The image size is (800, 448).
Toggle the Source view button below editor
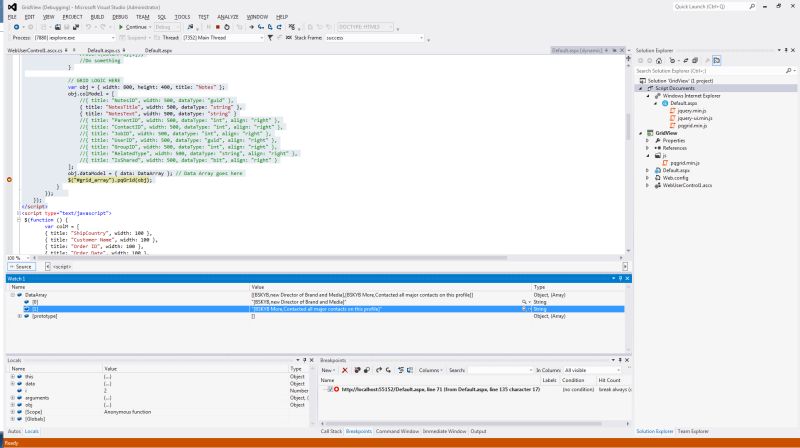click(21, 267)
